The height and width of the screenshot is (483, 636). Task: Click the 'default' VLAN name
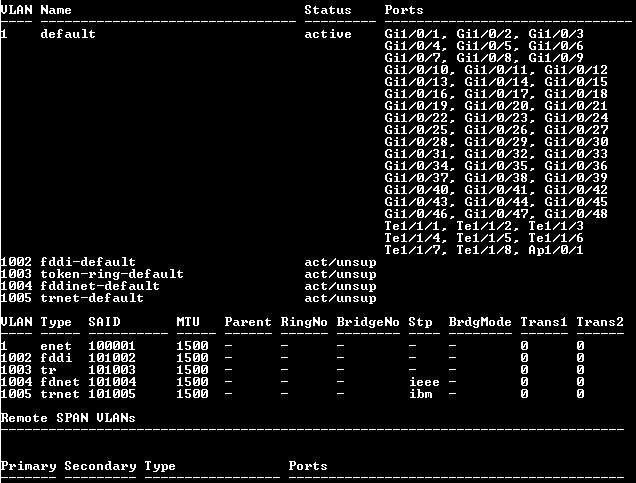tap(68, 34)
